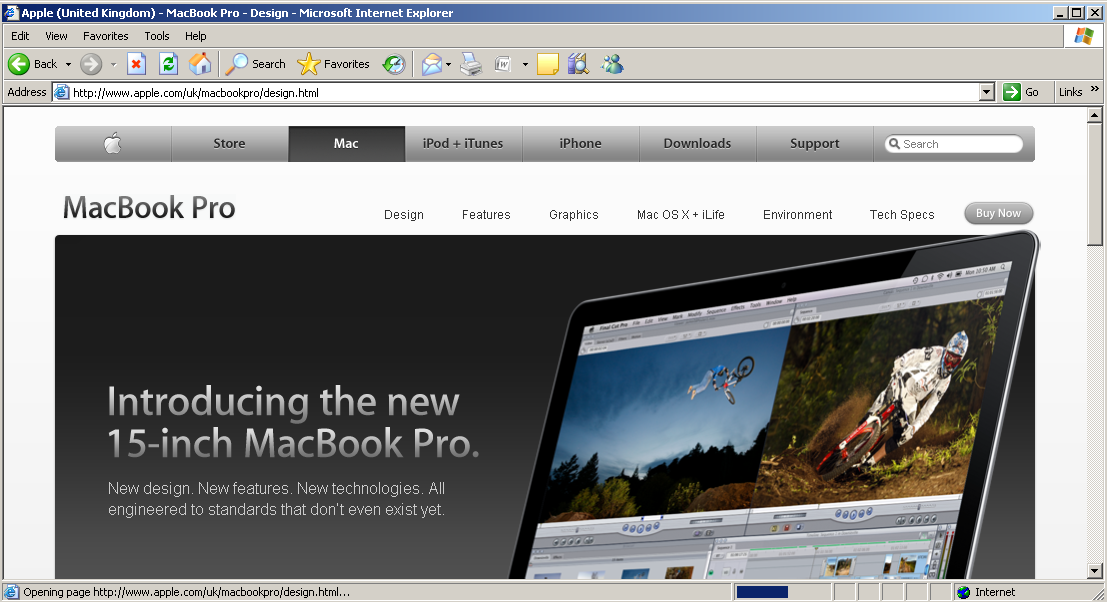Open the toolbar Search magnifier button
Viewport: 1107px width, 602px height.
pos(256,64)
